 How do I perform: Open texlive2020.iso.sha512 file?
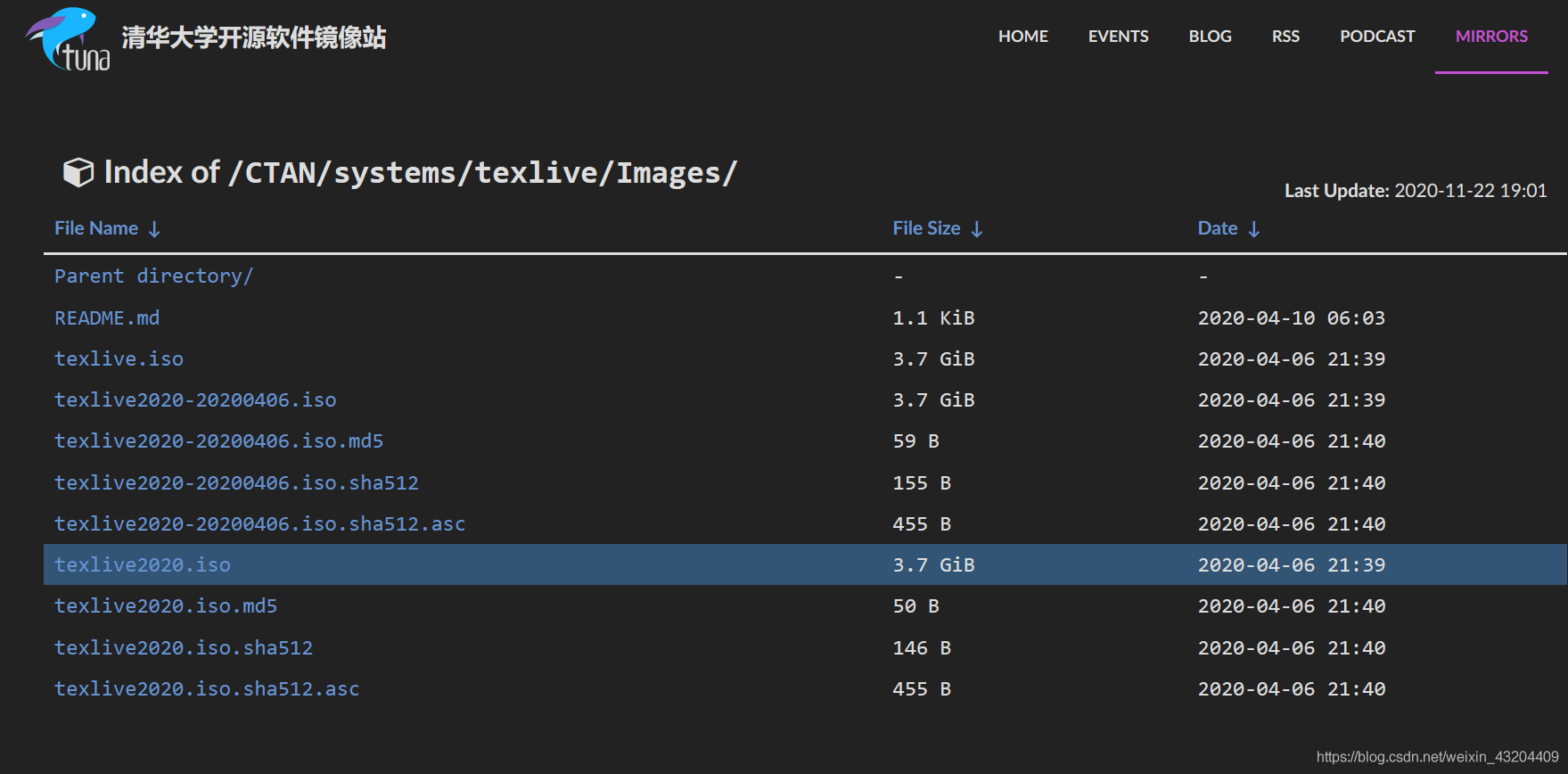(184, 648)
